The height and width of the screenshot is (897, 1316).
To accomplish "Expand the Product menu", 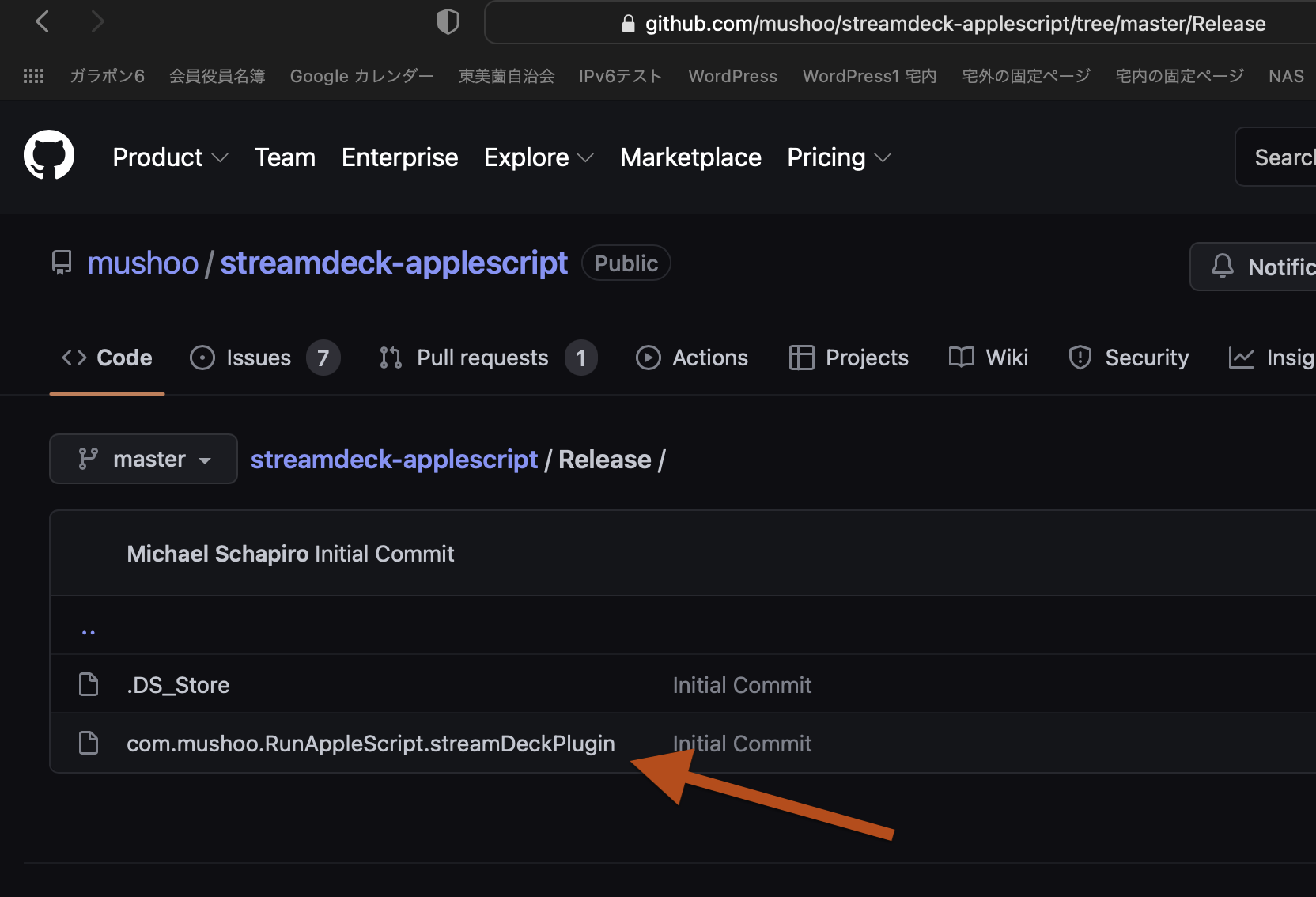I will click(170, 157).
